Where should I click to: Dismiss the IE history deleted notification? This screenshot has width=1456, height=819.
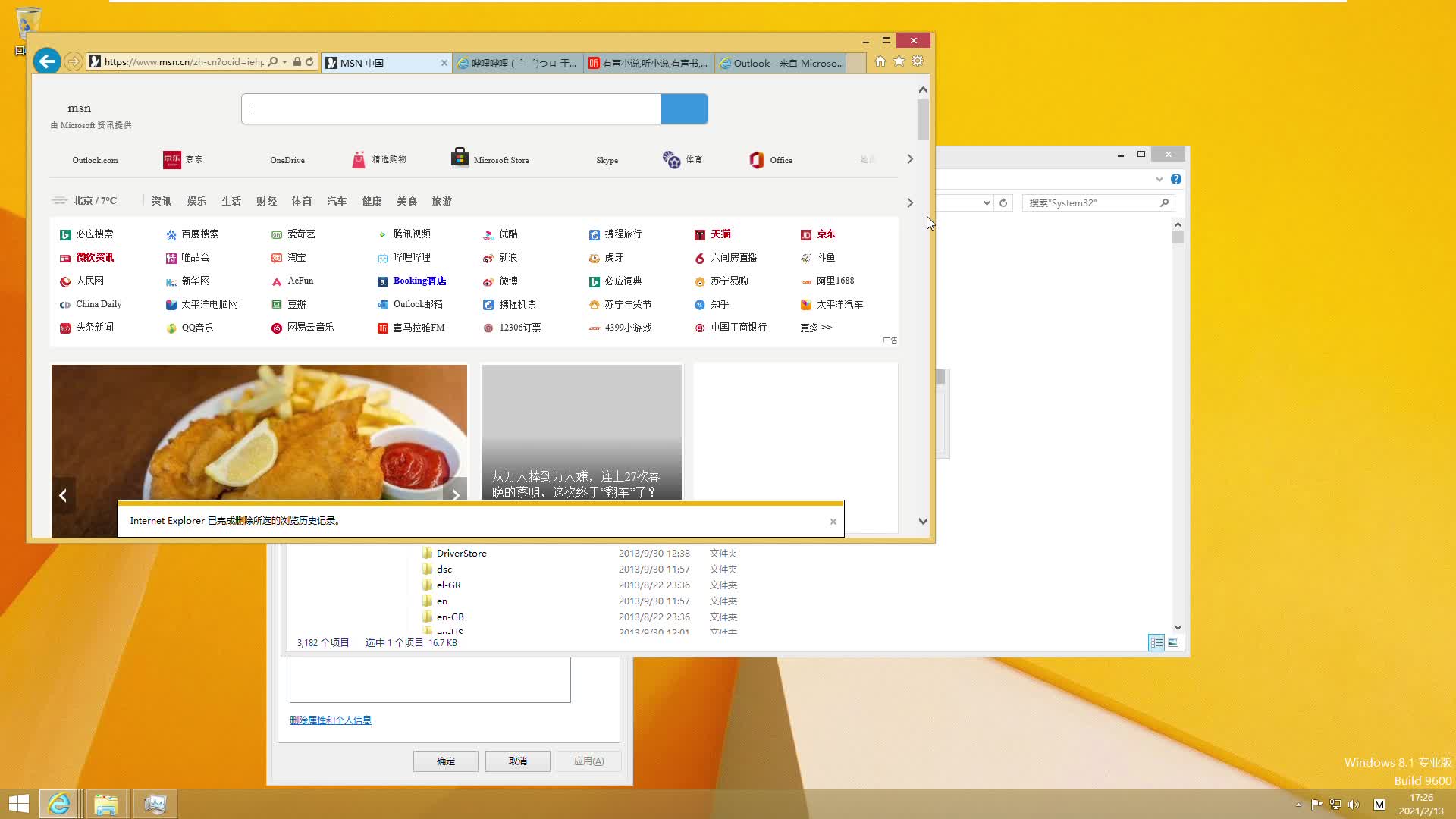pos(833,522)
